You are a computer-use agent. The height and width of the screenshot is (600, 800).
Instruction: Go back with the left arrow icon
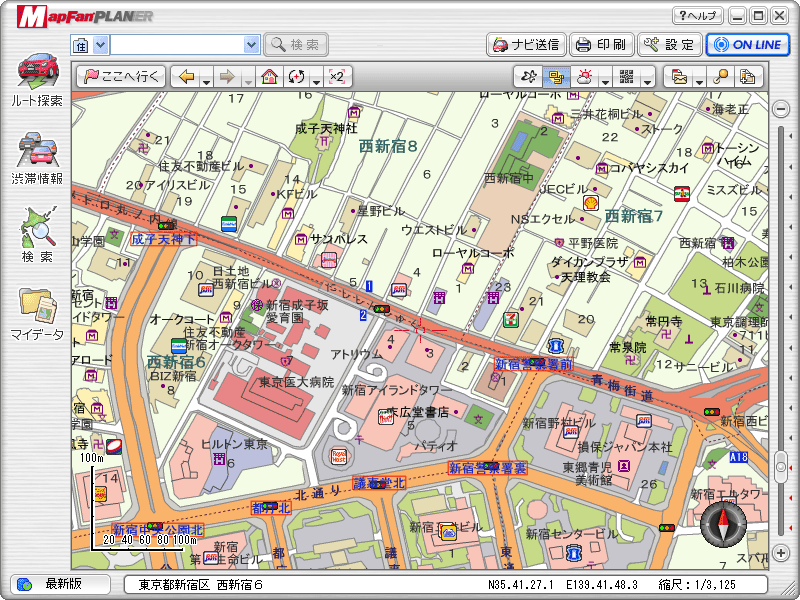click(187, 77)
